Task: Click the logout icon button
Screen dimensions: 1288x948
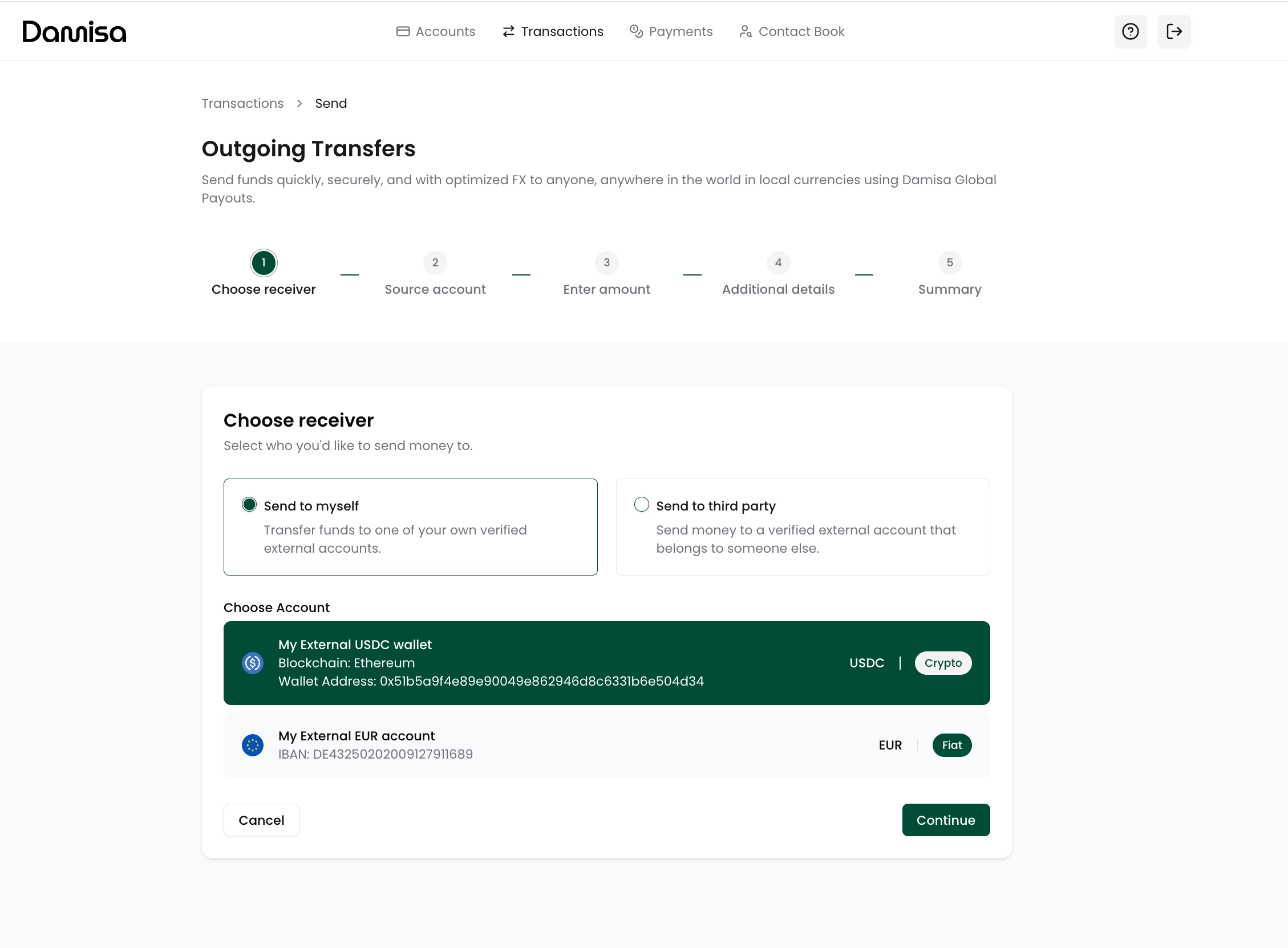Action: tap(1173, 31)
